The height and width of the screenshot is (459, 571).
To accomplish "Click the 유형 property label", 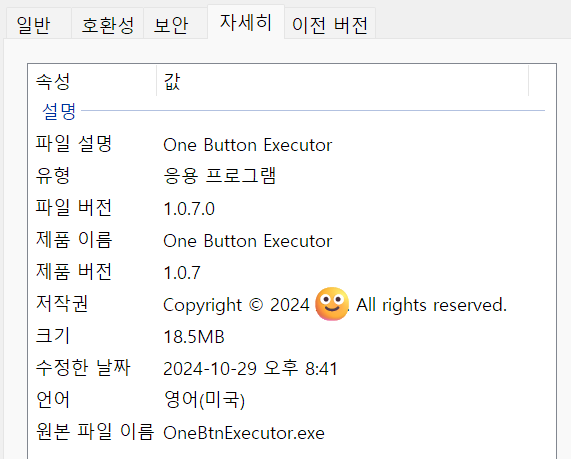I will click(x=52, y=176).
